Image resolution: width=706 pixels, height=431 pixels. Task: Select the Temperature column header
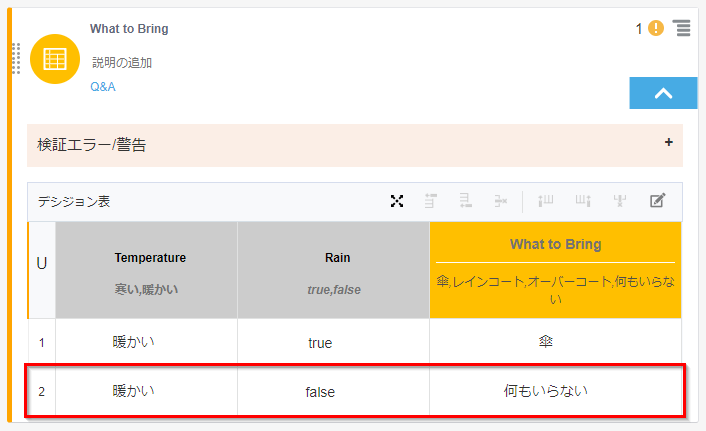click(x=150, y=258)
